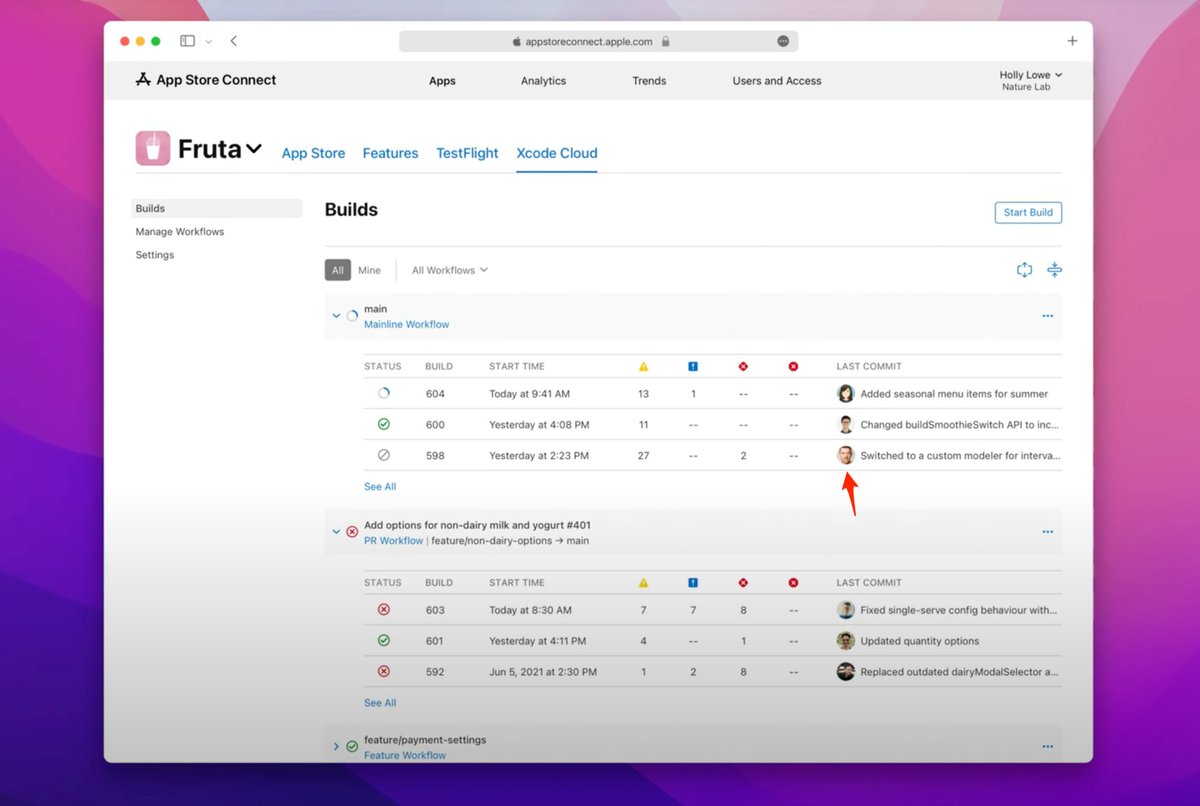The height and width of the screenshot is (806, 1200).
Task: Select the Xcode Cloud tab
Action: point(557,153)
